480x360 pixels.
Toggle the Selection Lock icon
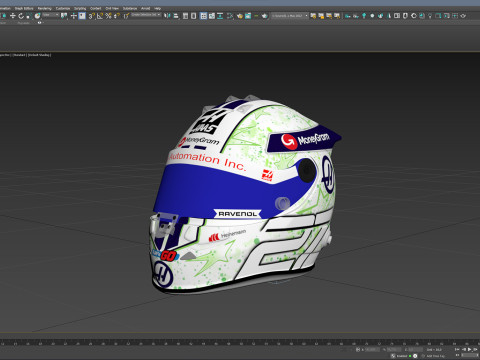point(358,350)
